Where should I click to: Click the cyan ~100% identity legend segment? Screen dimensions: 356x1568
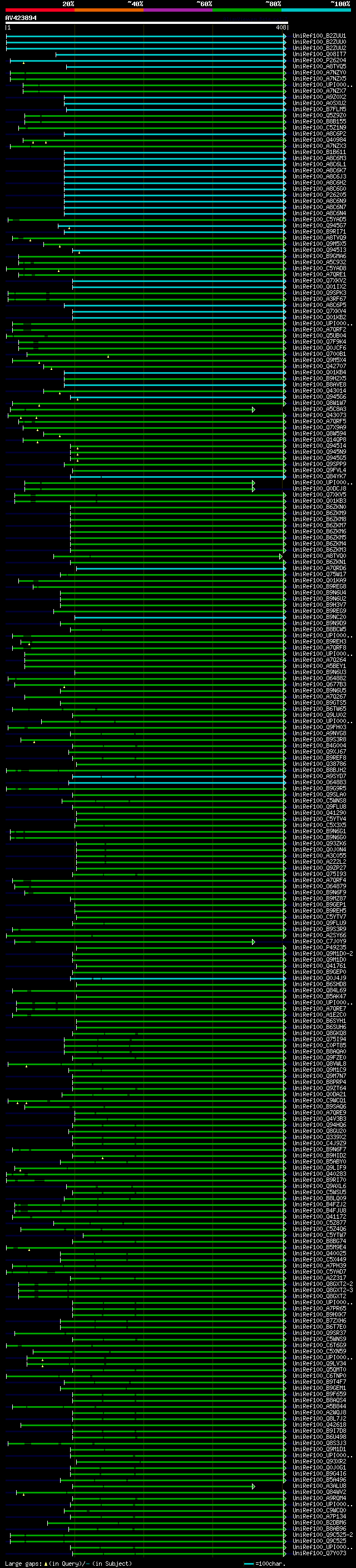tap(316, 10)
